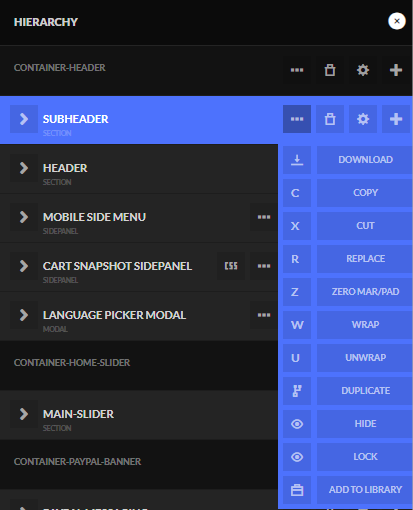Expand the Mobile Side Menu chevron

point(24,217)
